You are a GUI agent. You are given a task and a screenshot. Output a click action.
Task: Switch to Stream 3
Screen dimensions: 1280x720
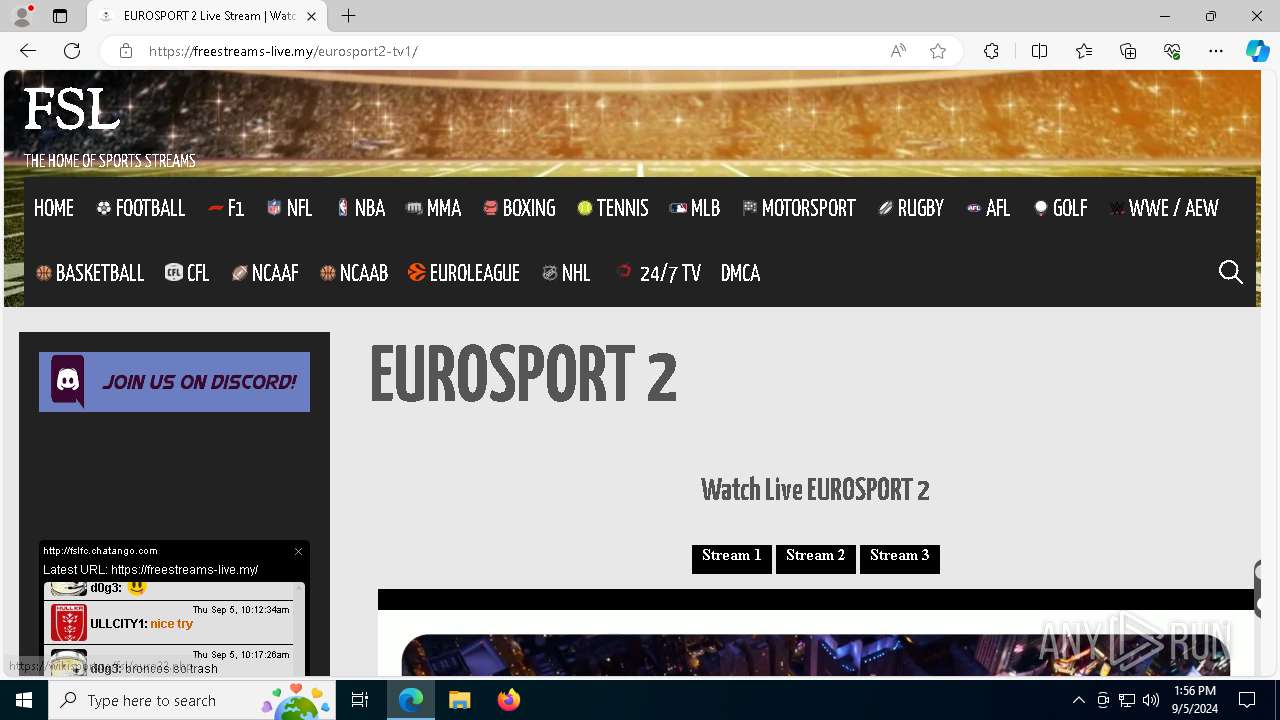tap(900, 558)
